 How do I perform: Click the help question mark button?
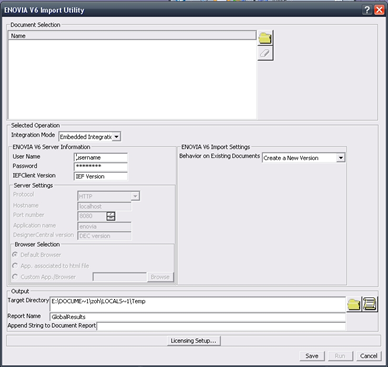point(367,10)
